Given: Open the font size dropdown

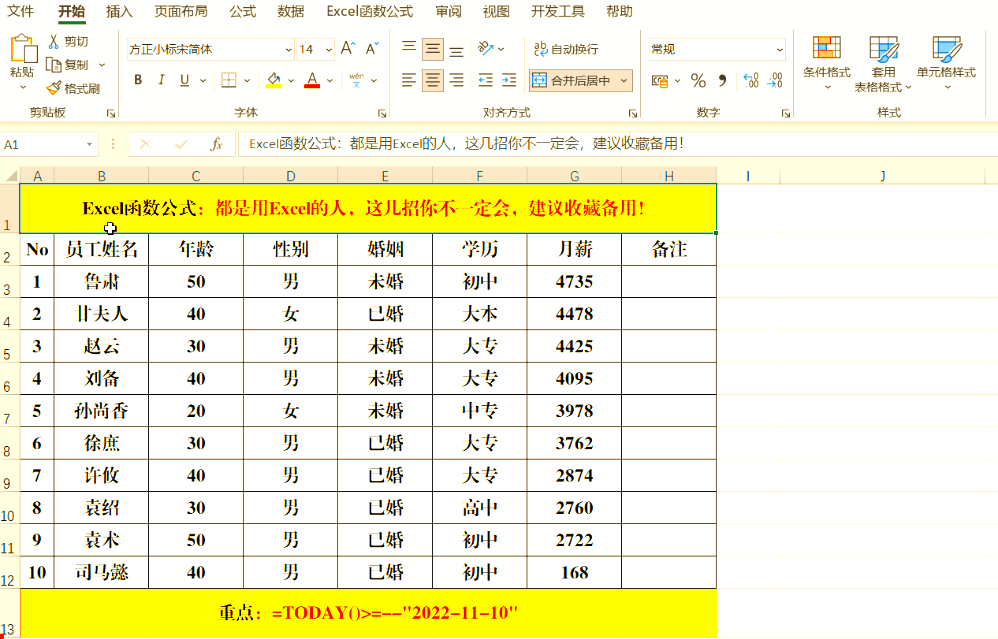Looking at the screenshot, I should 328,50.
